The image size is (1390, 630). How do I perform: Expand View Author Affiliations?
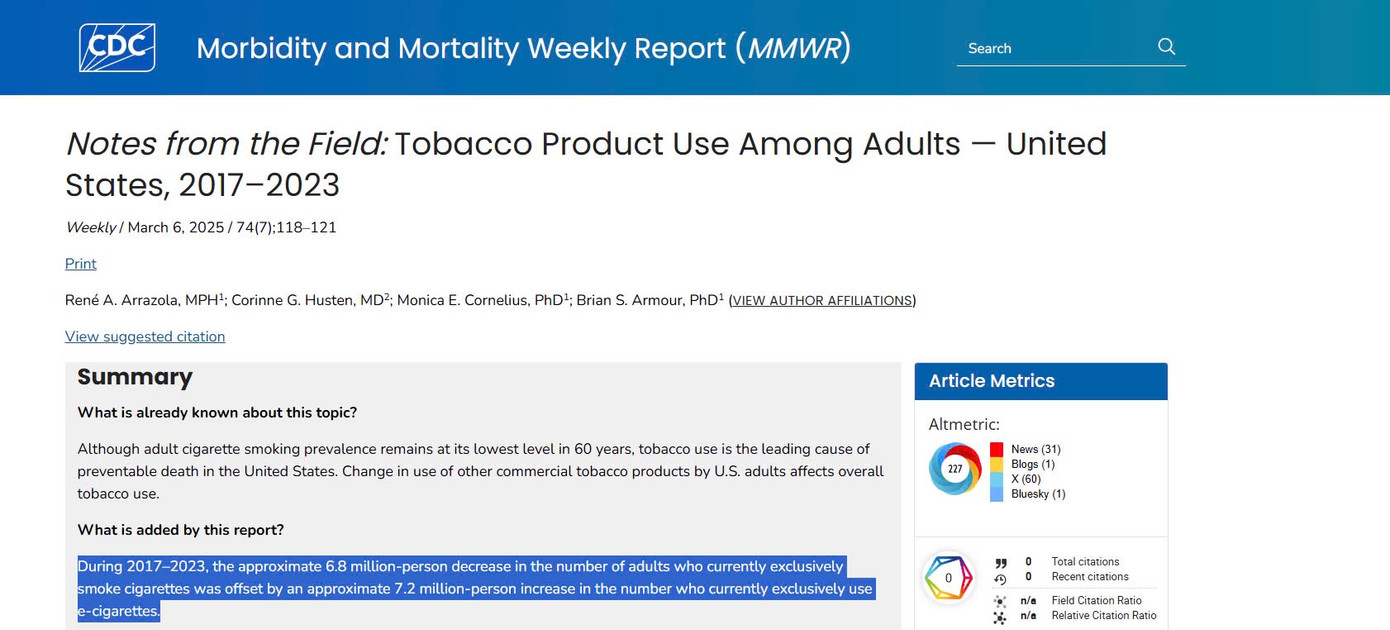tap(822, 301)
